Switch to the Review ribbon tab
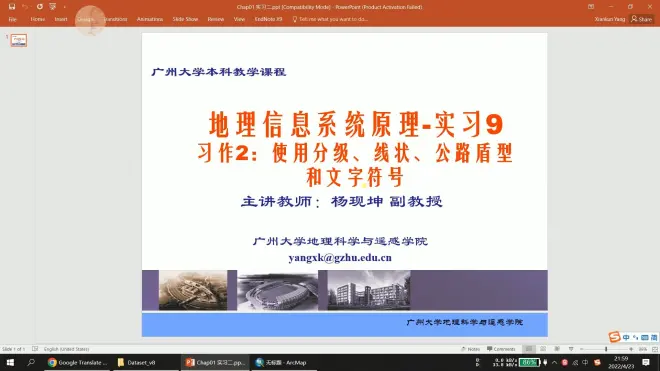Viewport: 660px width, 371px height. click(216, 19)
